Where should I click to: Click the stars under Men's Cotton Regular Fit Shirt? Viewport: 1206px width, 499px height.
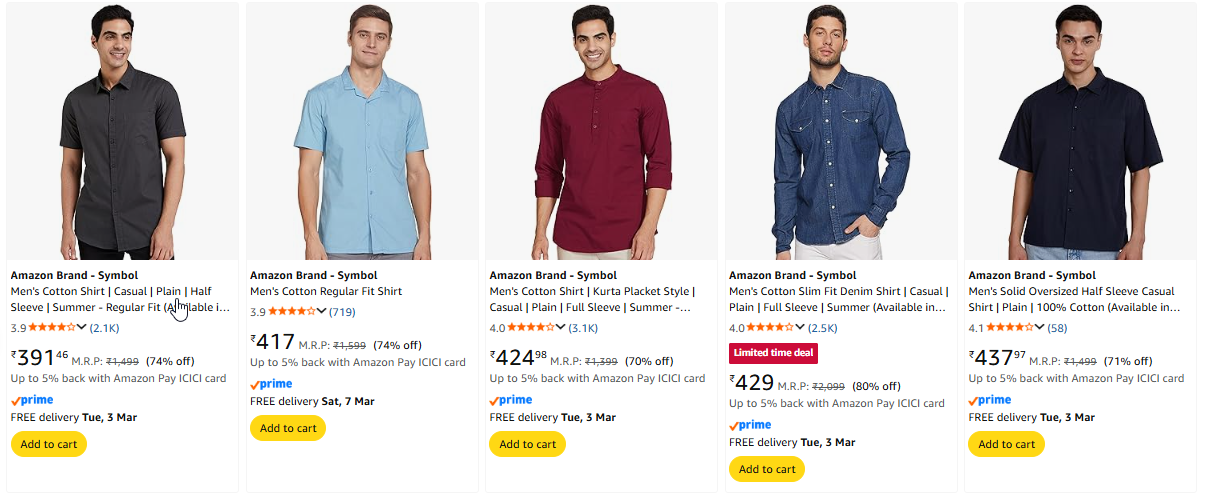[x=291, y=311]
